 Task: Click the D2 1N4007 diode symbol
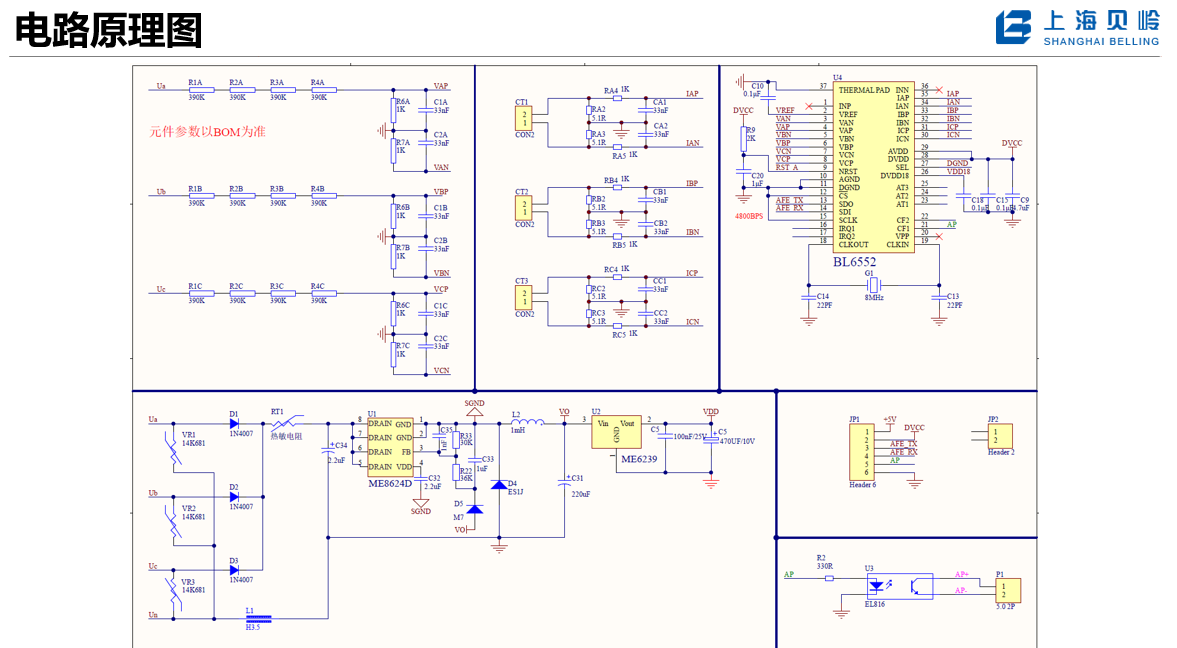tap(233, 496)
